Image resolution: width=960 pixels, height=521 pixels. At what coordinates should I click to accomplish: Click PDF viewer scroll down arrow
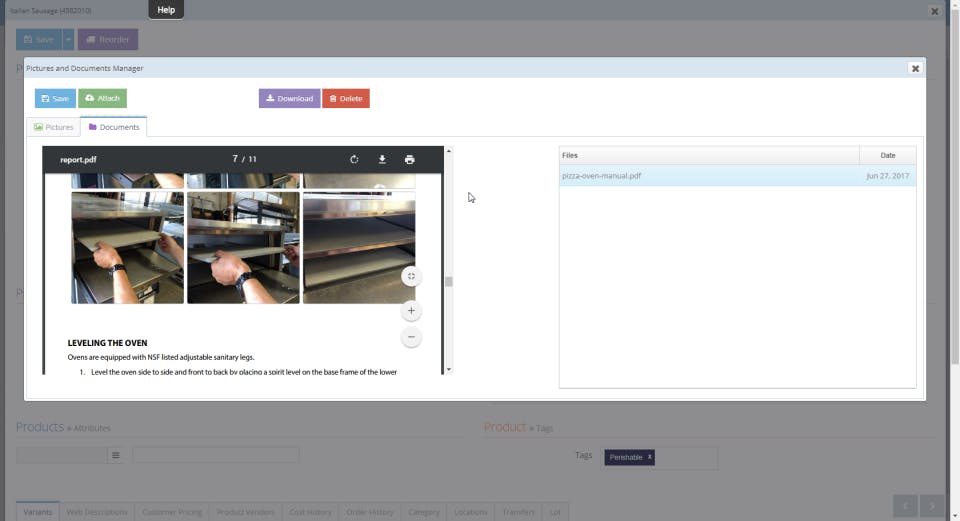pyautogui.click(x=449, y=369)
